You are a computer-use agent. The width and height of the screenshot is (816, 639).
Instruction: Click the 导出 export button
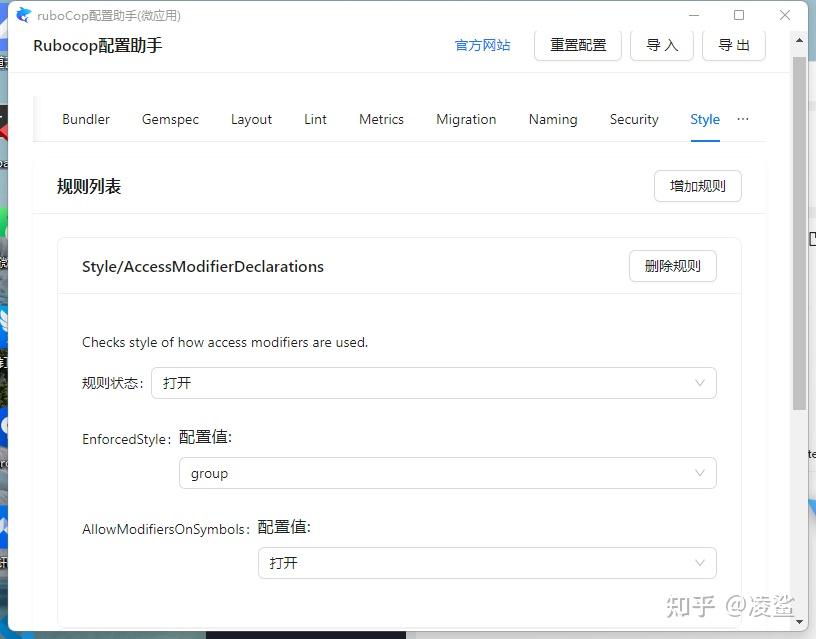click(733, 45)
